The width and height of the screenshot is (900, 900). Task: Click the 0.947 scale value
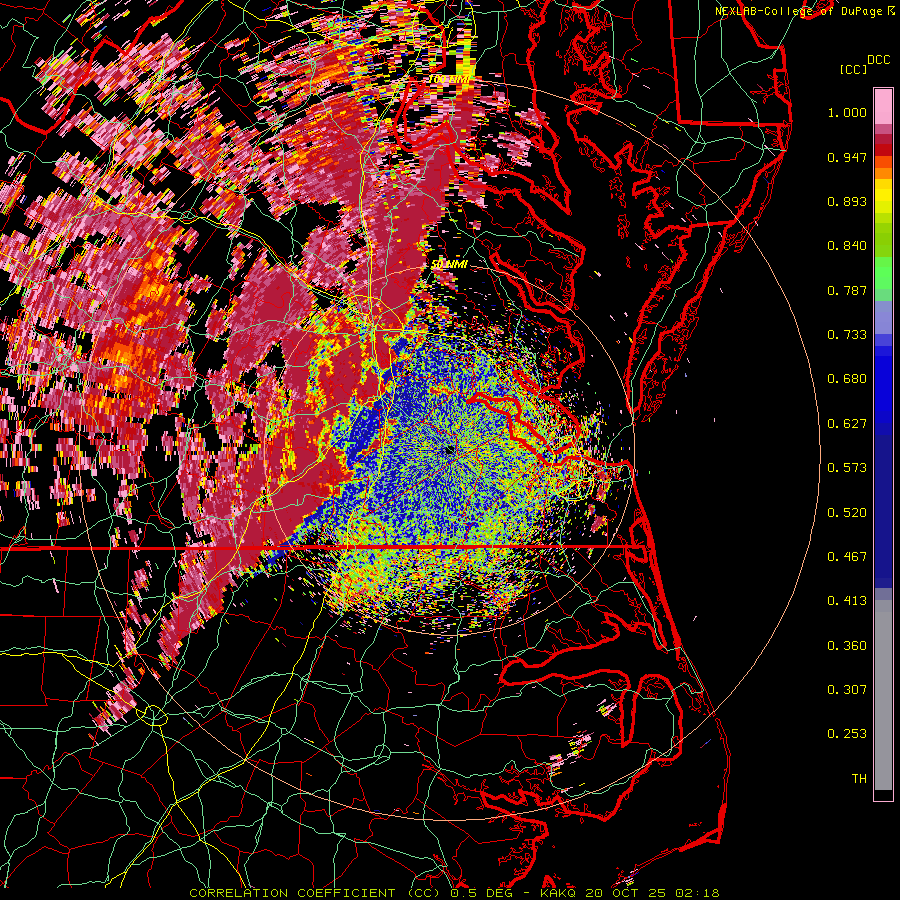(847, 157)
